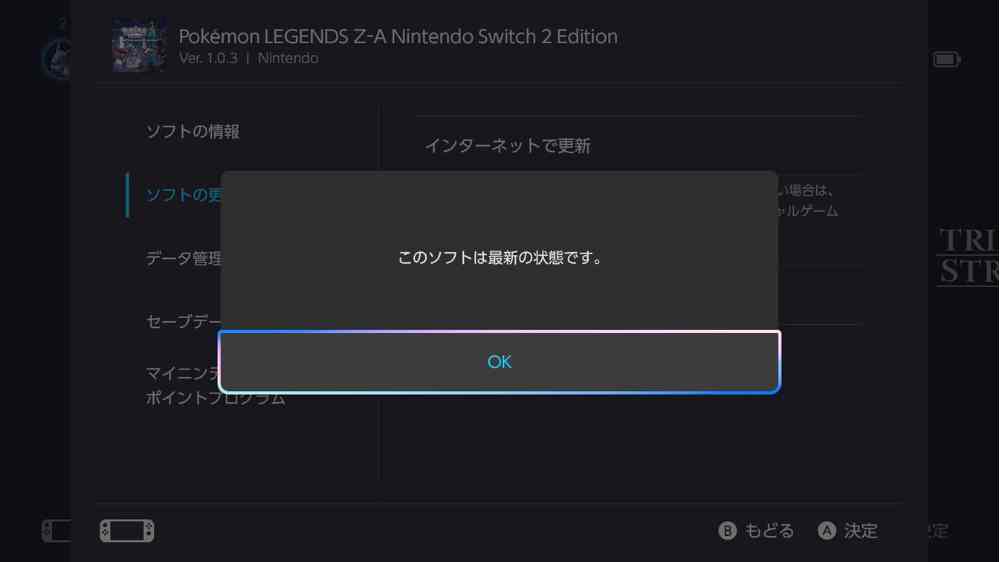
Task: Click the Switch console controller icon
Action: click(127, 531)
